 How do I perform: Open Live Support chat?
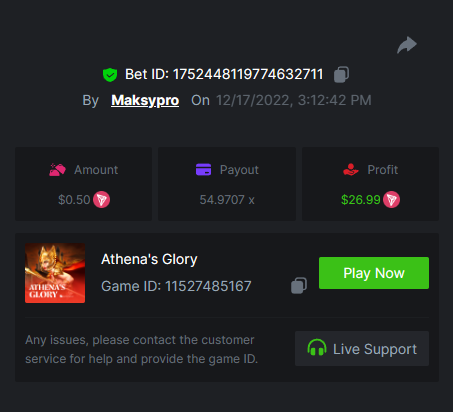[362, 348]
